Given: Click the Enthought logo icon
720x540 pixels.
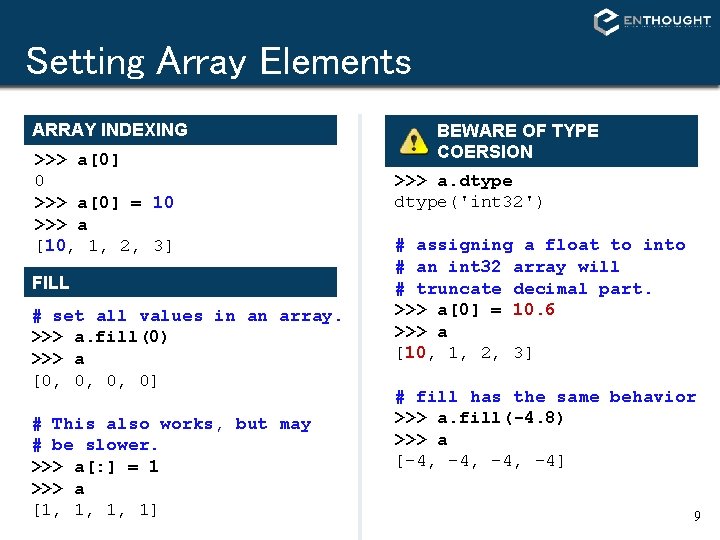Looking at the screenshot, I should coord(606,22).
